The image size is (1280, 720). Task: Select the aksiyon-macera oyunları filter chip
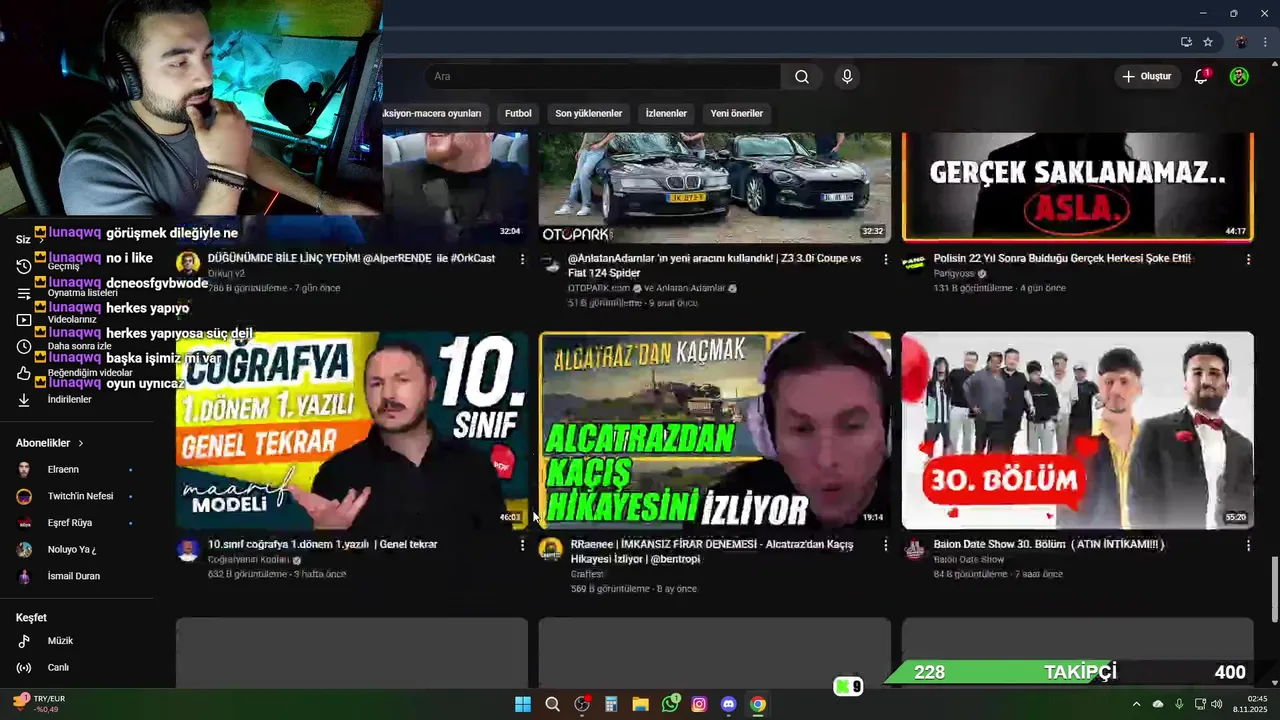point(434,114)
